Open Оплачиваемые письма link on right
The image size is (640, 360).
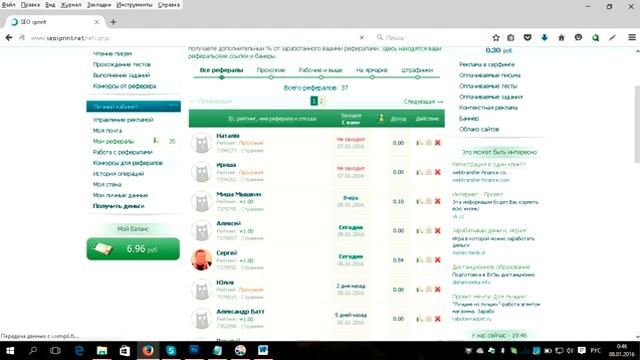click(489, 75)
